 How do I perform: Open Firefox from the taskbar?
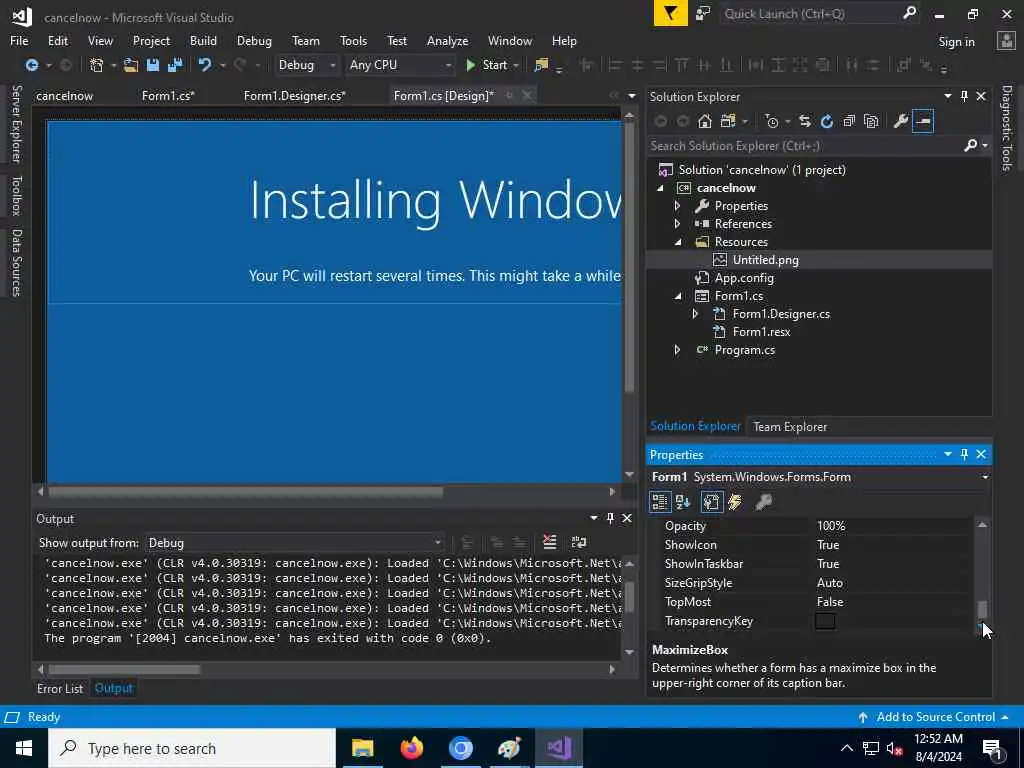[x=411, y=748]
